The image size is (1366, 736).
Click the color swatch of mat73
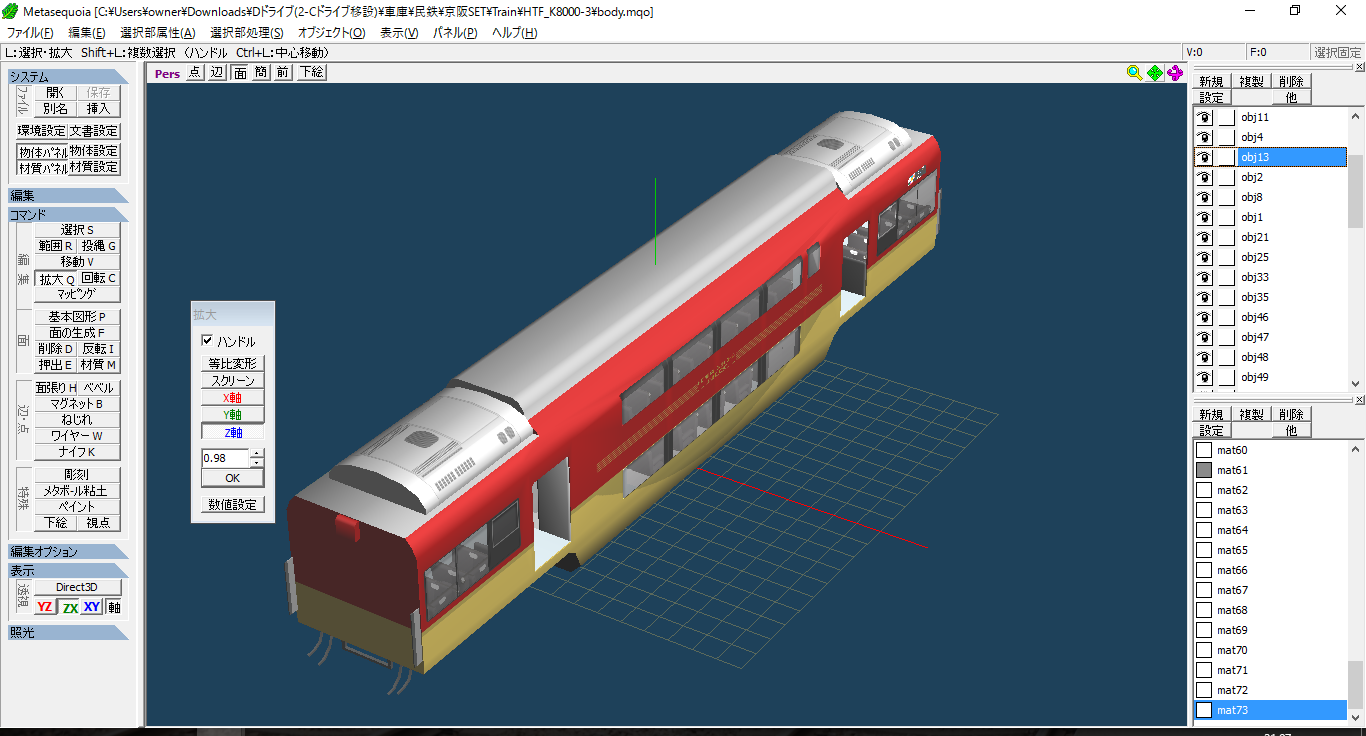1204,710
